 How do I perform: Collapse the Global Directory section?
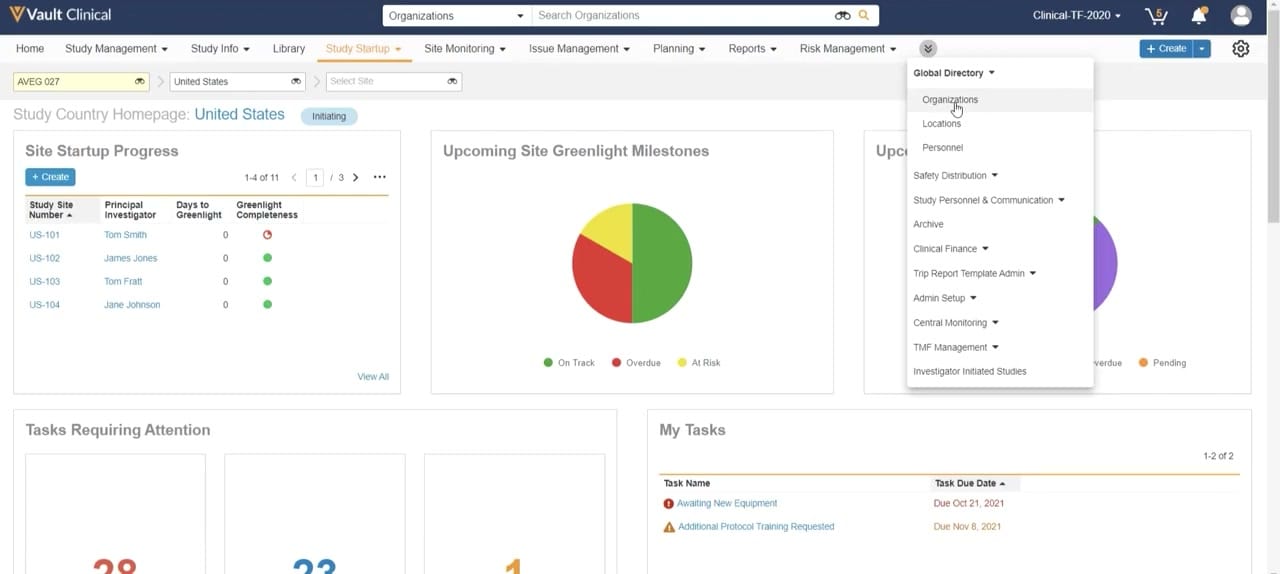(x=954, y=73)
